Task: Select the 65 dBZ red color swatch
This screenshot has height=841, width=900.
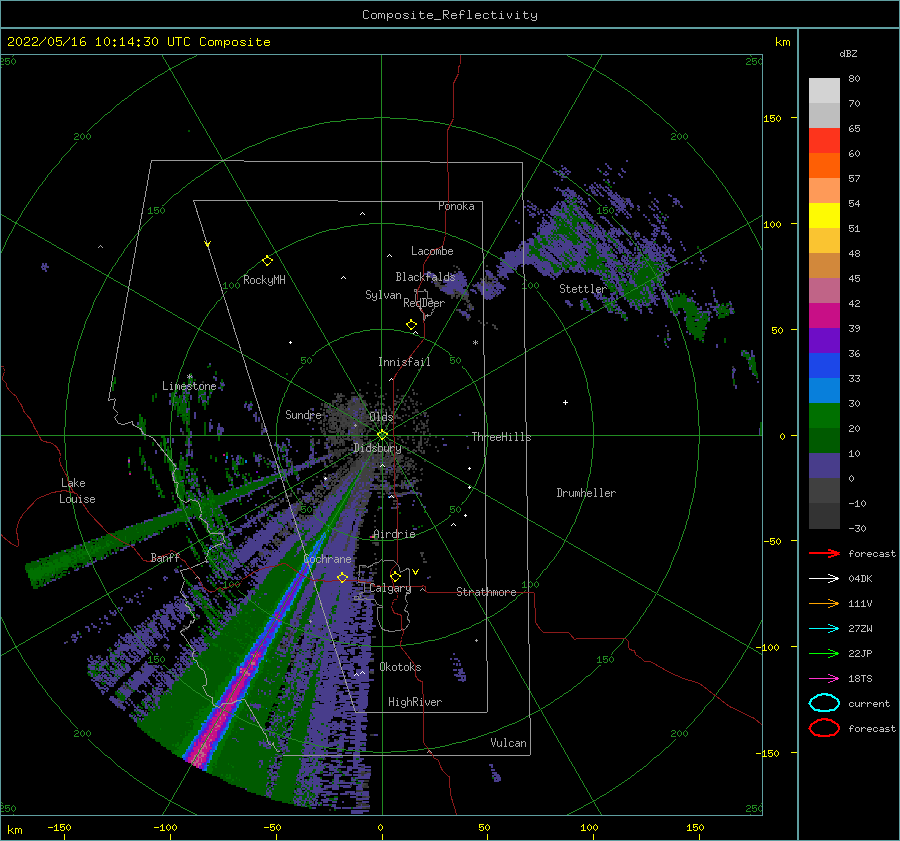Action: coord(824,141)
